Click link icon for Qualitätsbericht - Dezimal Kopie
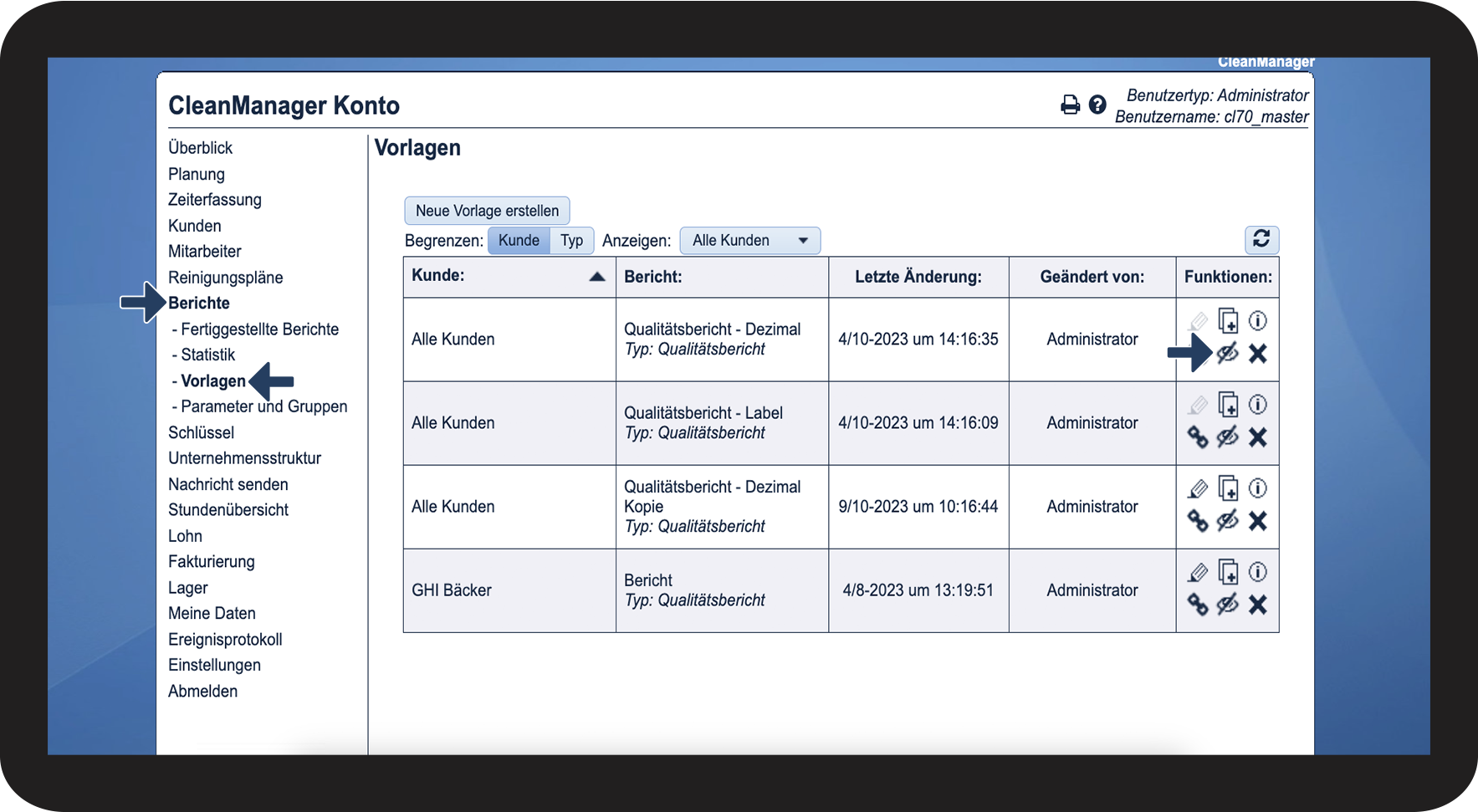The width and height of the screenshot is (1478, 812). click(x=1198, y=521)
